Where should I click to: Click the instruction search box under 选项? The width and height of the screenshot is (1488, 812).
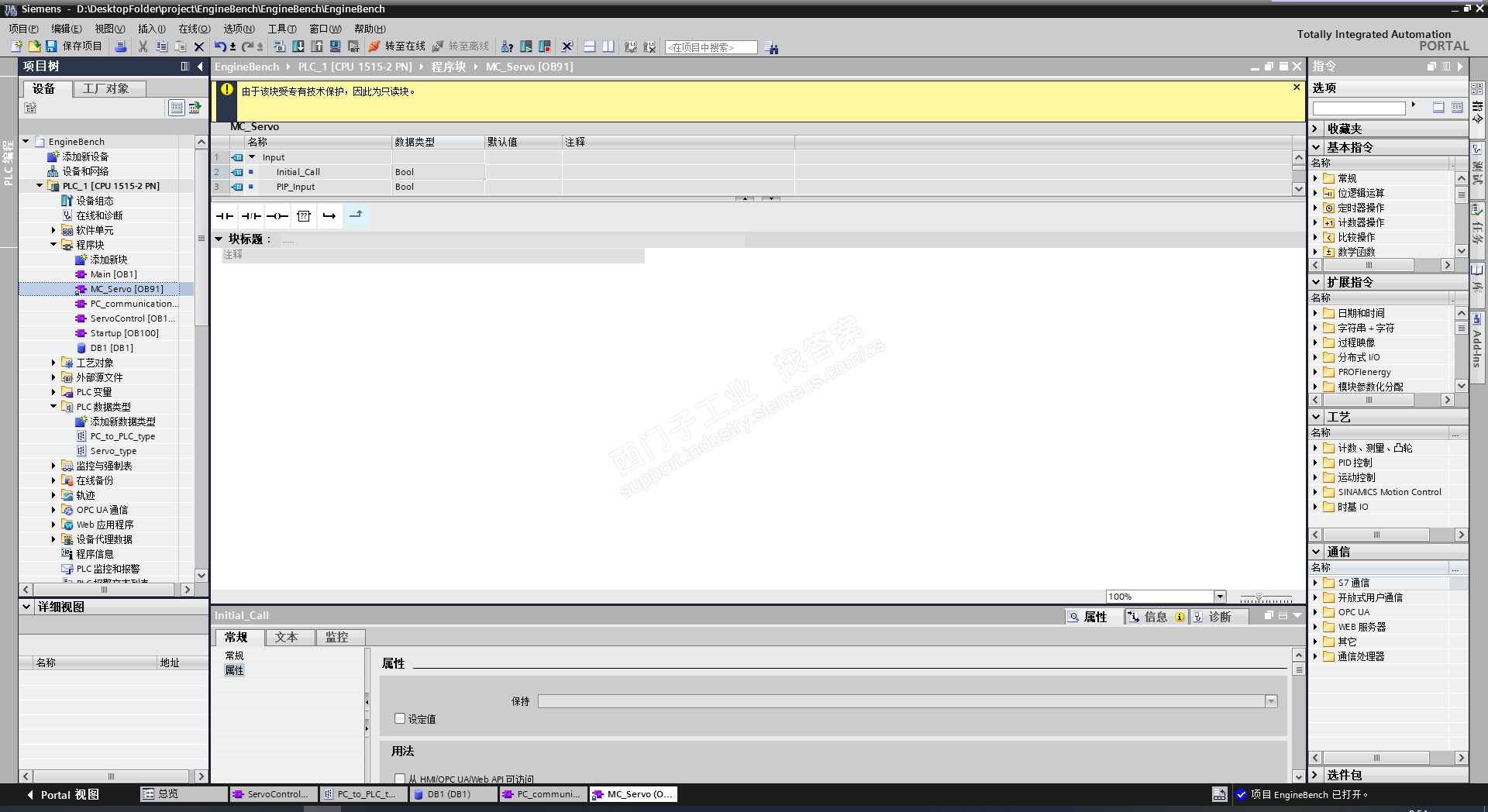click(x=1359, y=108)
